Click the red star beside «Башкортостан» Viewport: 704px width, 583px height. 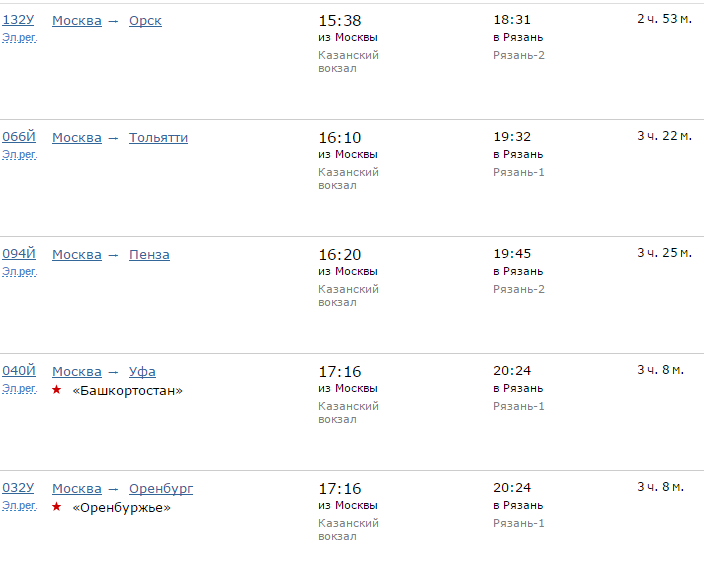tap(57, 389)
